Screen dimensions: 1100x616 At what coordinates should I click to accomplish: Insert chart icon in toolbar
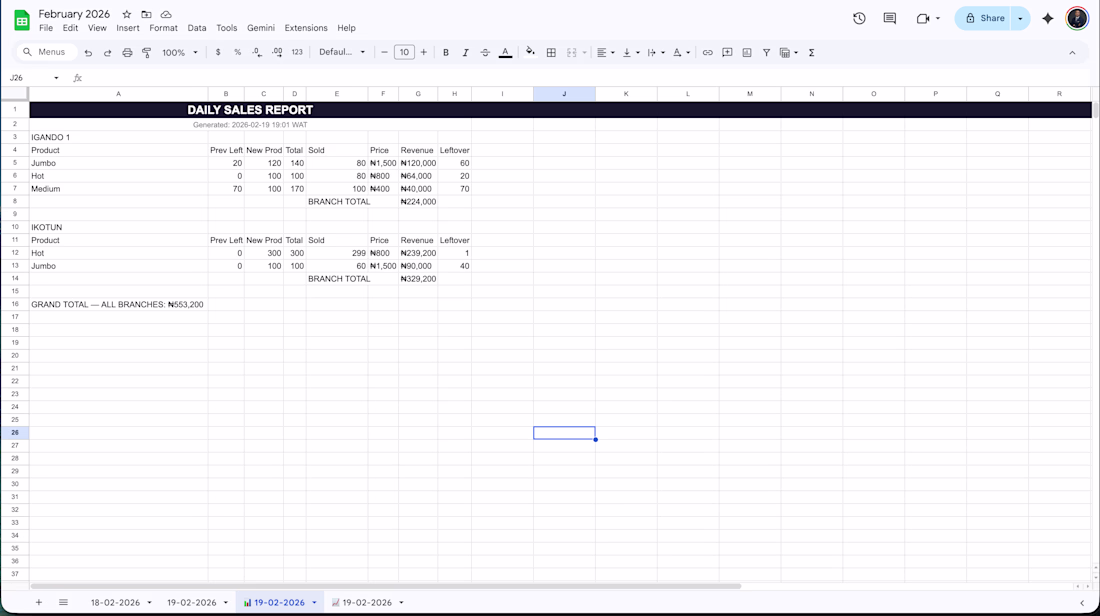click(x=746, y=53)
